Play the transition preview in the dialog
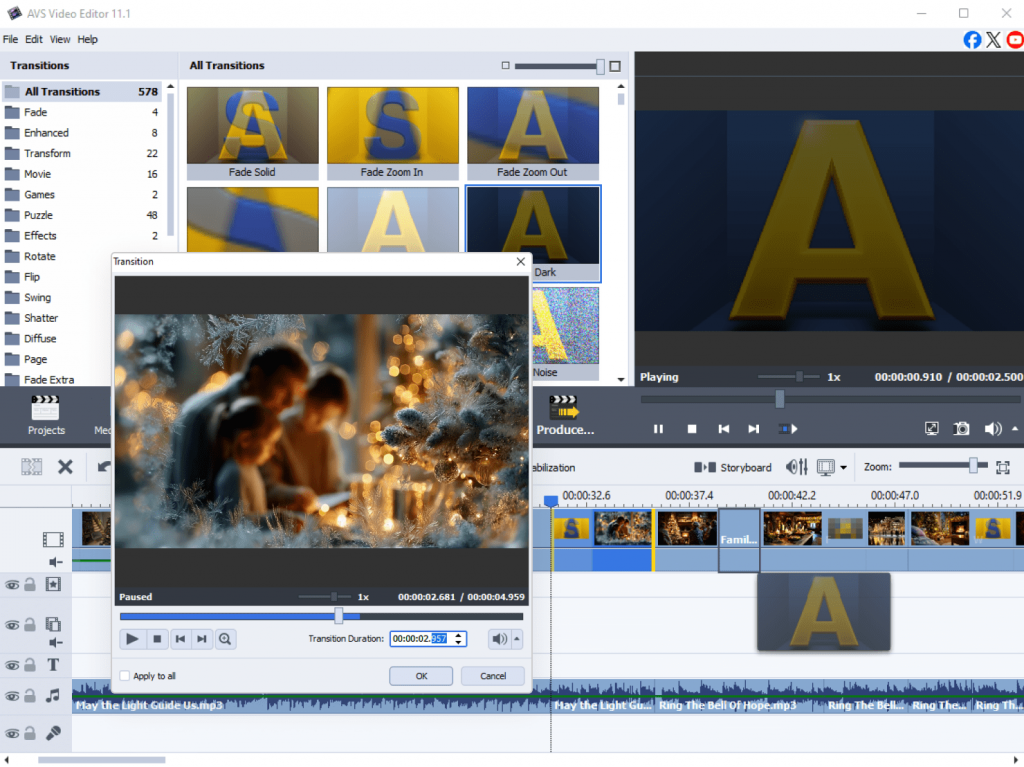 132,639
